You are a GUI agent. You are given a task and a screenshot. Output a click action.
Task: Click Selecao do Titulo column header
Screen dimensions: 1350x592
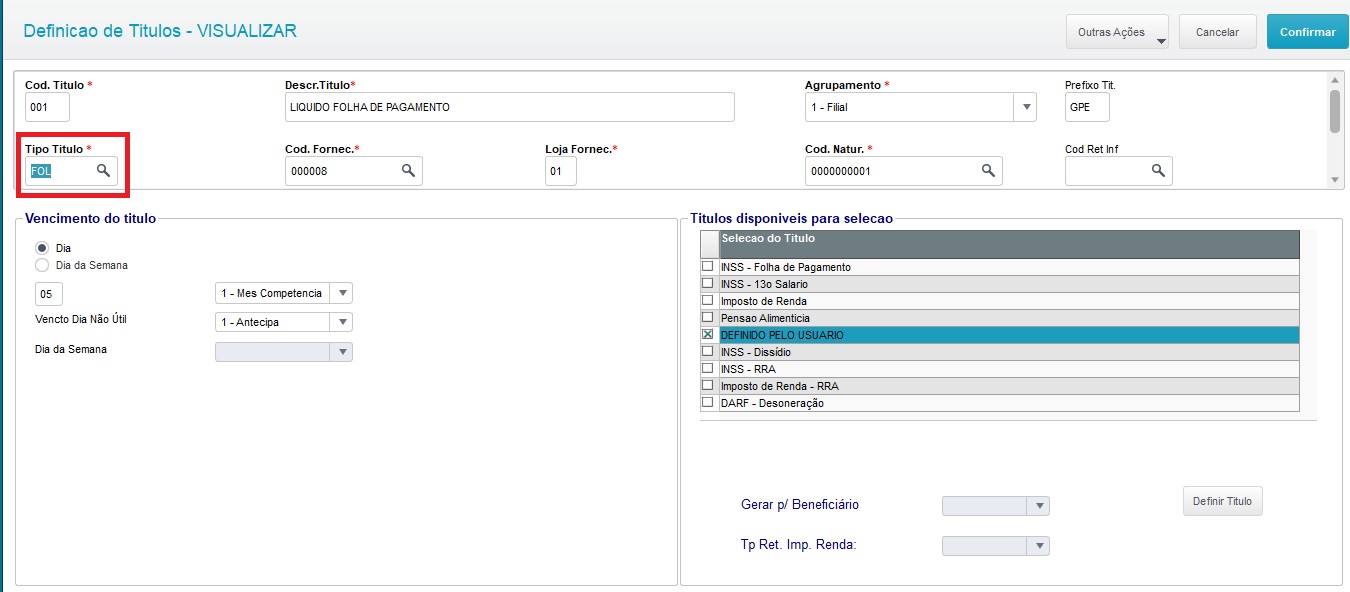pos(1009,244)
